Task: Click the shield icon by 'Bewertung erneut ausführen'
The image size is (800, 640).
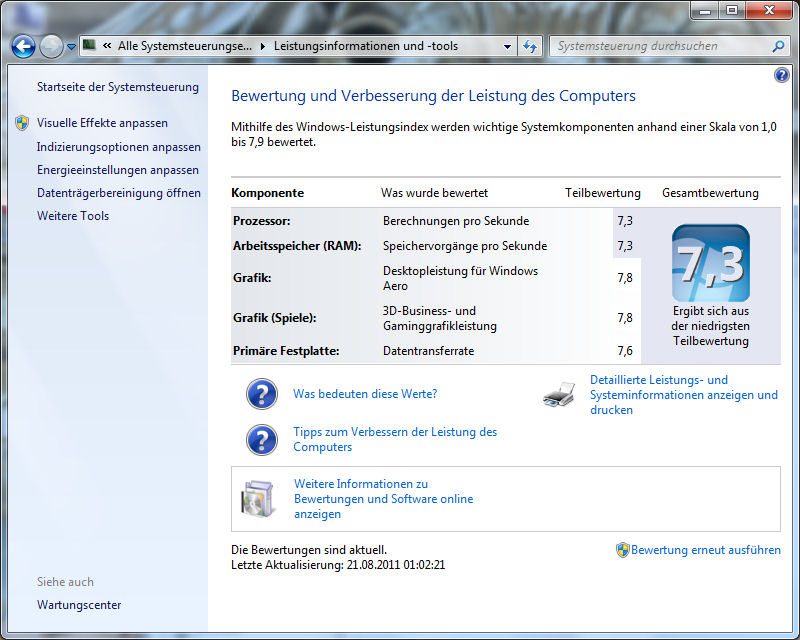Action: click(x=622, y=550)
